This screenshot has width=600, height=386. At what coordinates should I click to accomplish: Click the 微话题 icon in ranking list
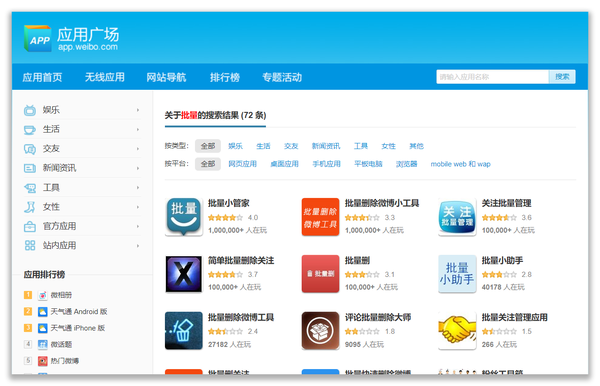point(42,345)
